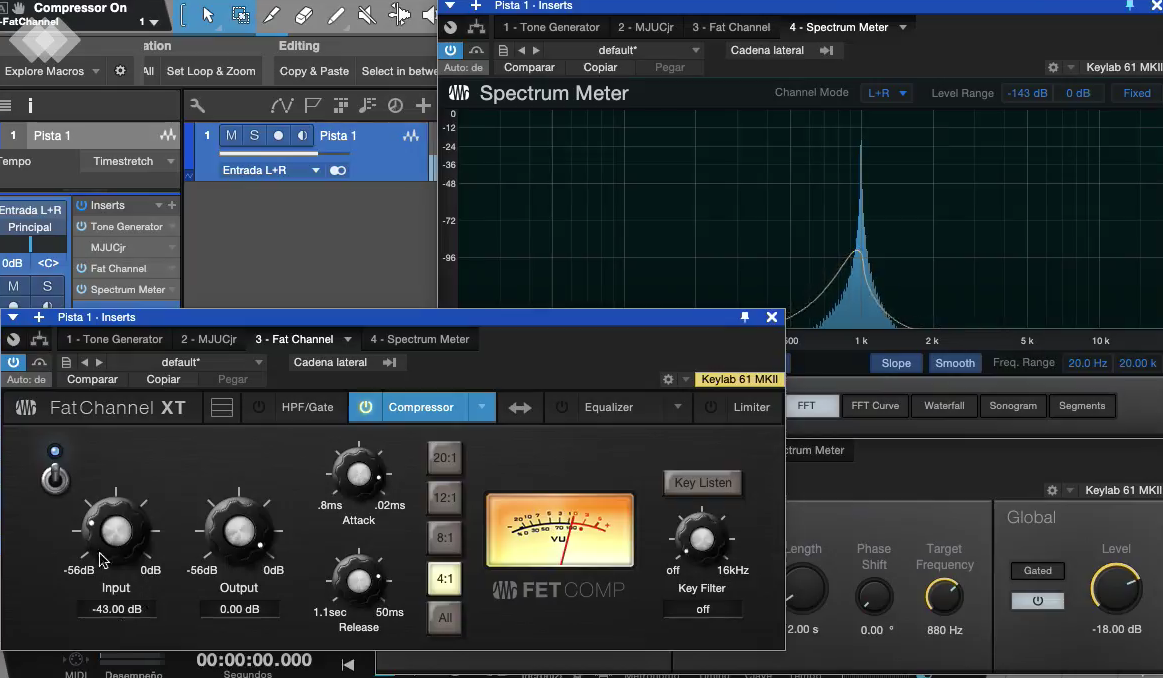Switch to 1 - Tone Generator tab in Fat Channel window
Image resolution: width=1163 pixels, height=678 pixels.
pos(114,340)
